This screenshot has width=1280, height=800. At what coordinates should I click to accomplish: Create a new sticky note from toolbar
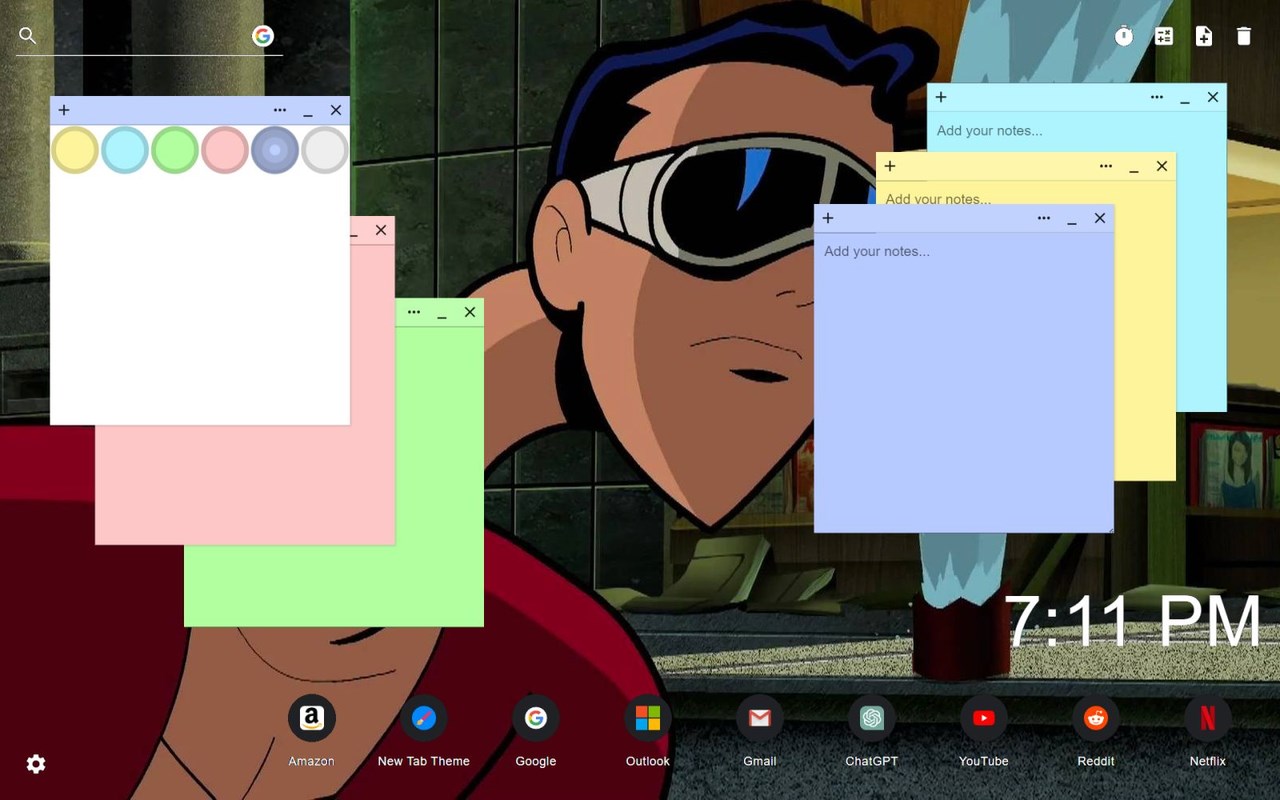tap(1204, 36)
